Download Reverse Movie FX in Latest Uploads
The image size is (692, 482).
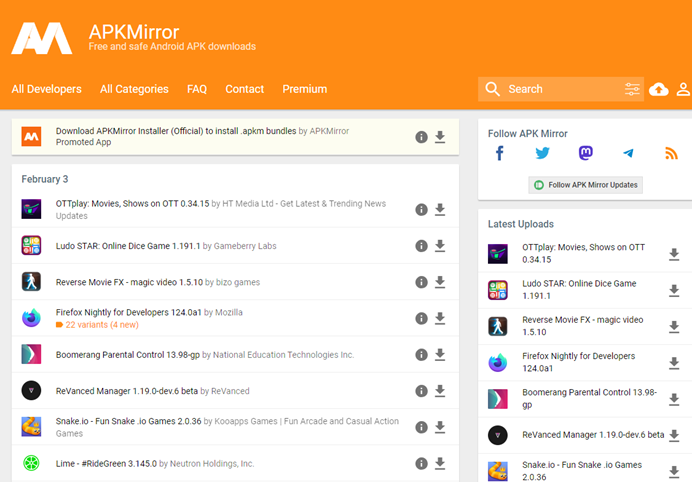[x=674, y=327]
